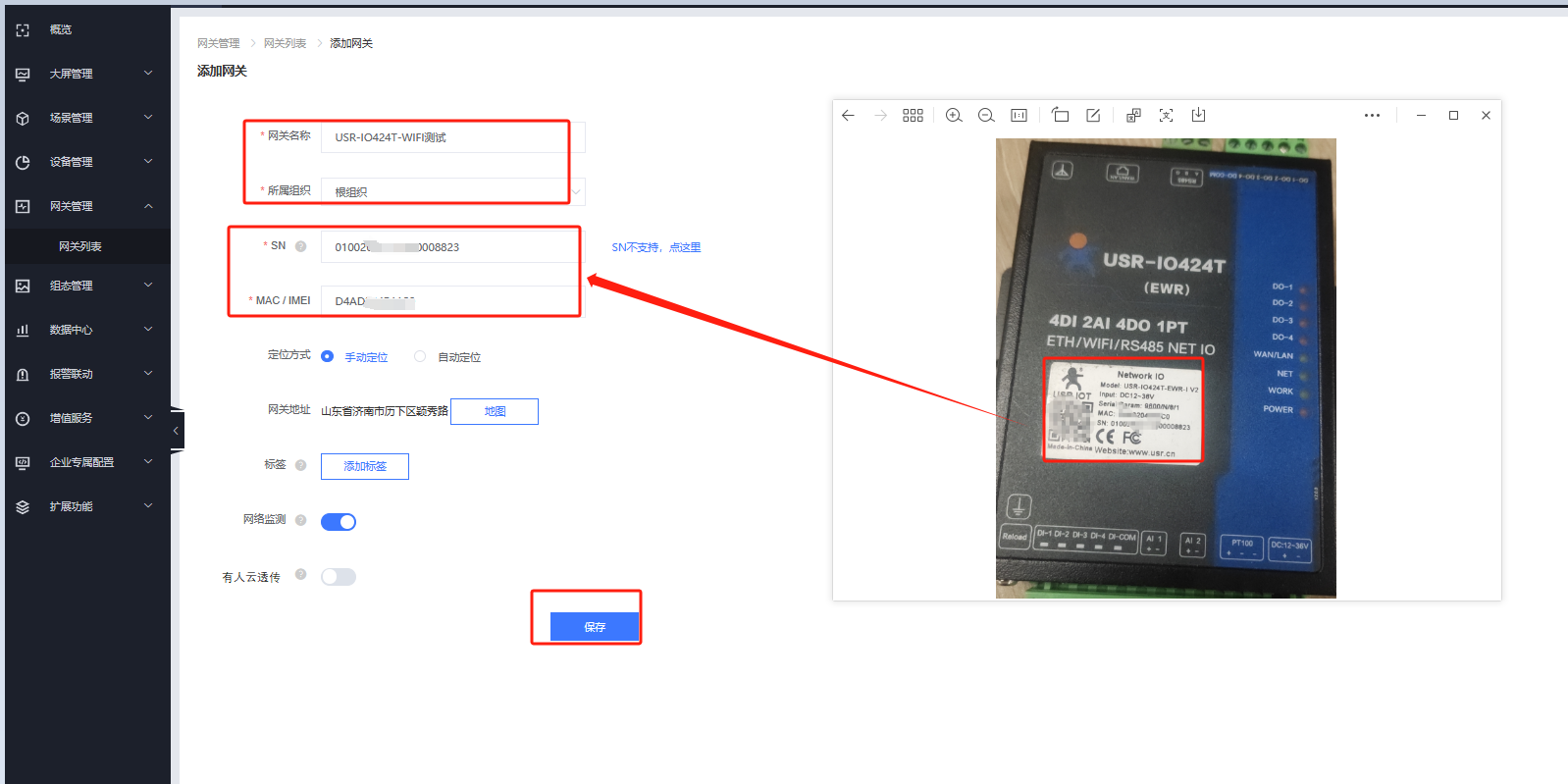This screenshot has width=1568, height=784.
Task: Click the 设备管理 pie icon
Action: click(x=23, y=163)
